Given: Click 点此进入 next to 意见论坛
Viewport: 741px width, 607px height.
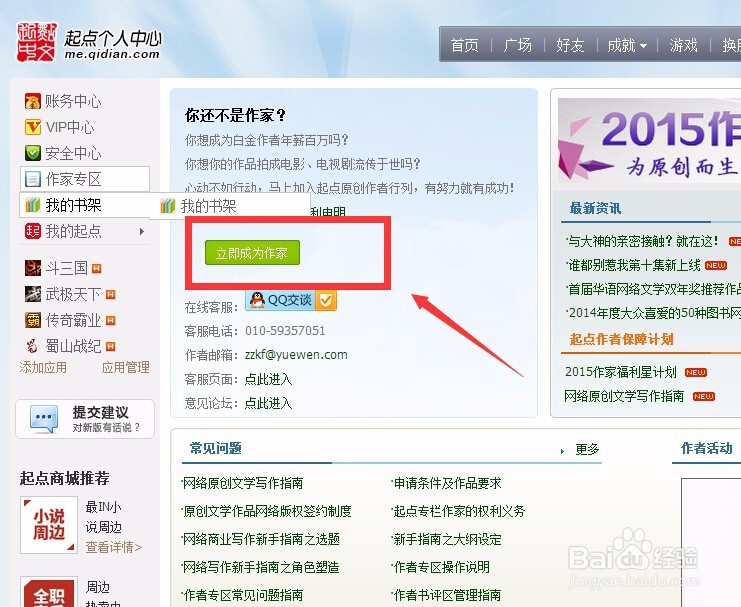Looking at the screenshot, I should coord(268,403).
